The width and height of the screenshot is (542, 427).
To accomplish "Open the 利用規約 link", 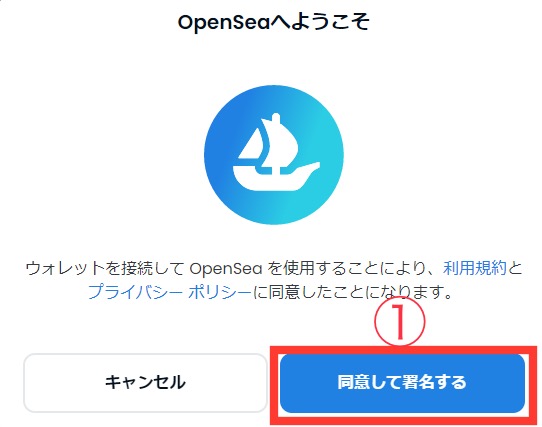I will (x=475, y=268).
